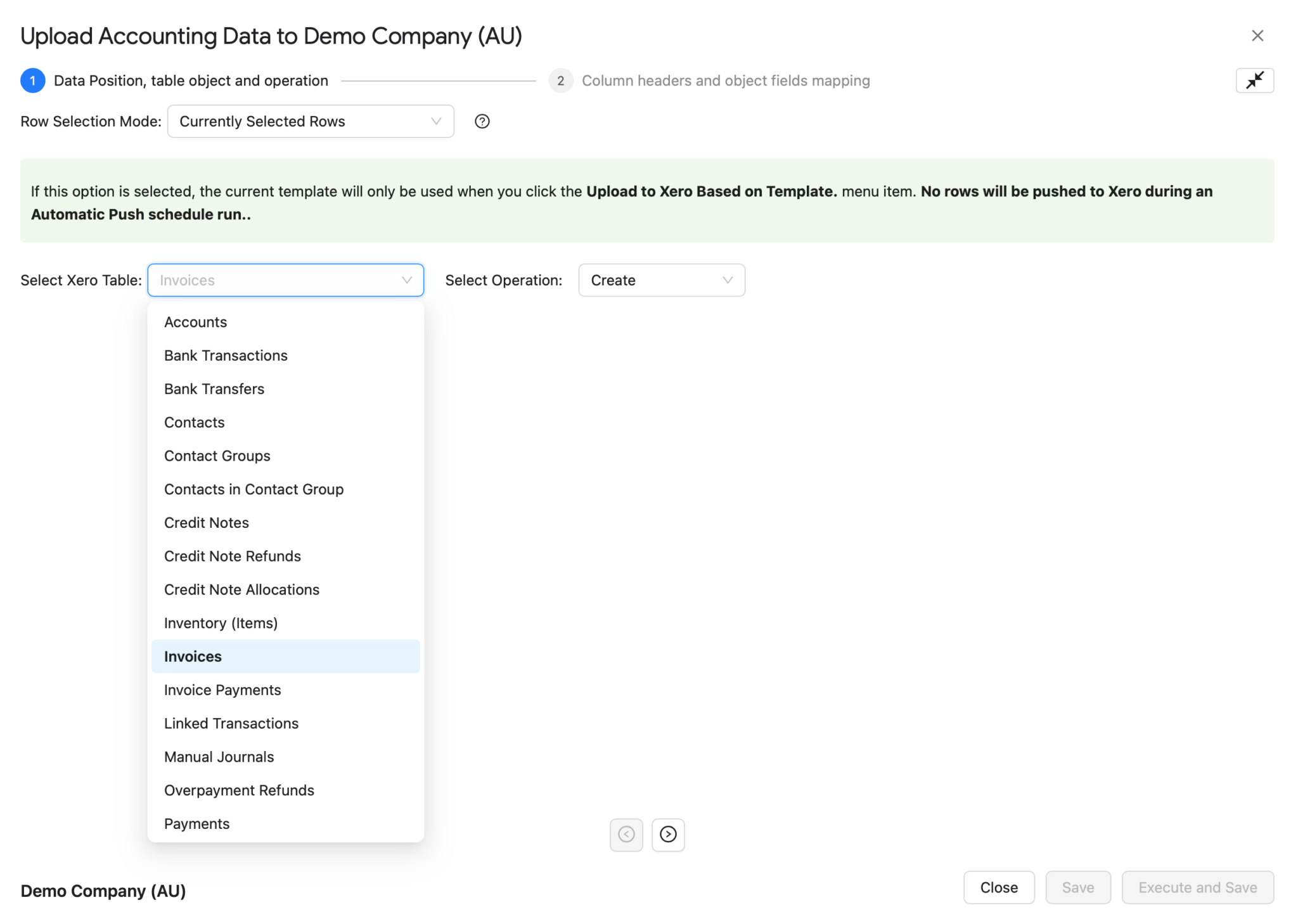Choose Invoice Payments from list
Image resolution: width=1298 pixels, height=924 pixels.
[285, 690]
